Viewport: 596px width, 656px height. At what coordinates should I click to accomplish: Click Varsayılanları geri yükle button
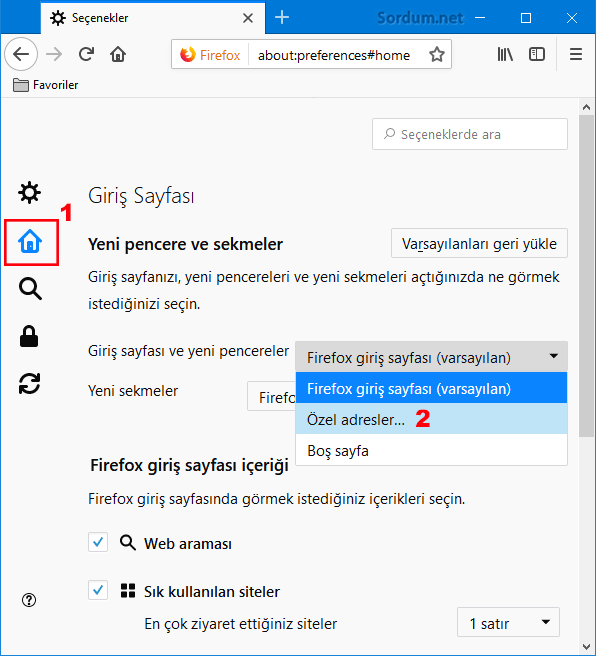pyautogui.click(x=479, y=243)
